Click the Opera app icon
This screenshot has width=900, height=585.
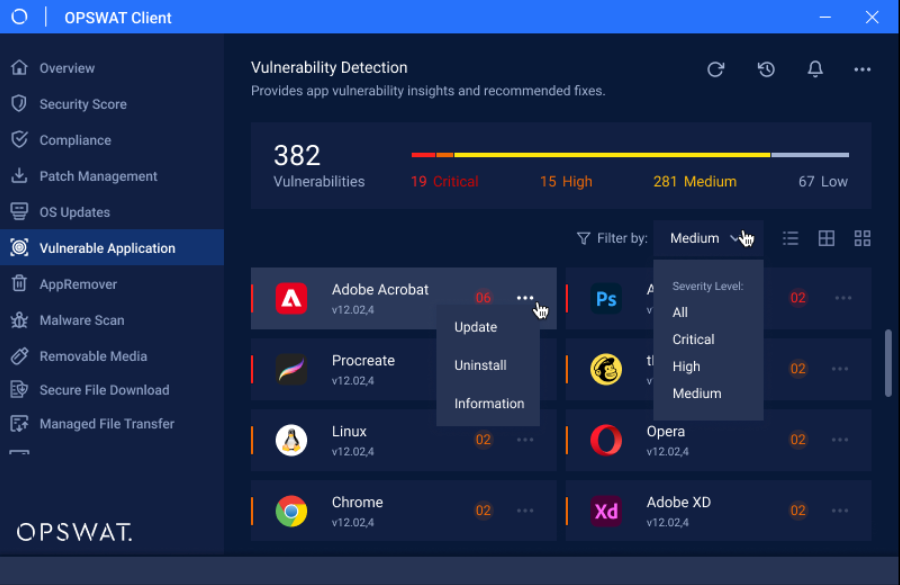coord(606,440)
